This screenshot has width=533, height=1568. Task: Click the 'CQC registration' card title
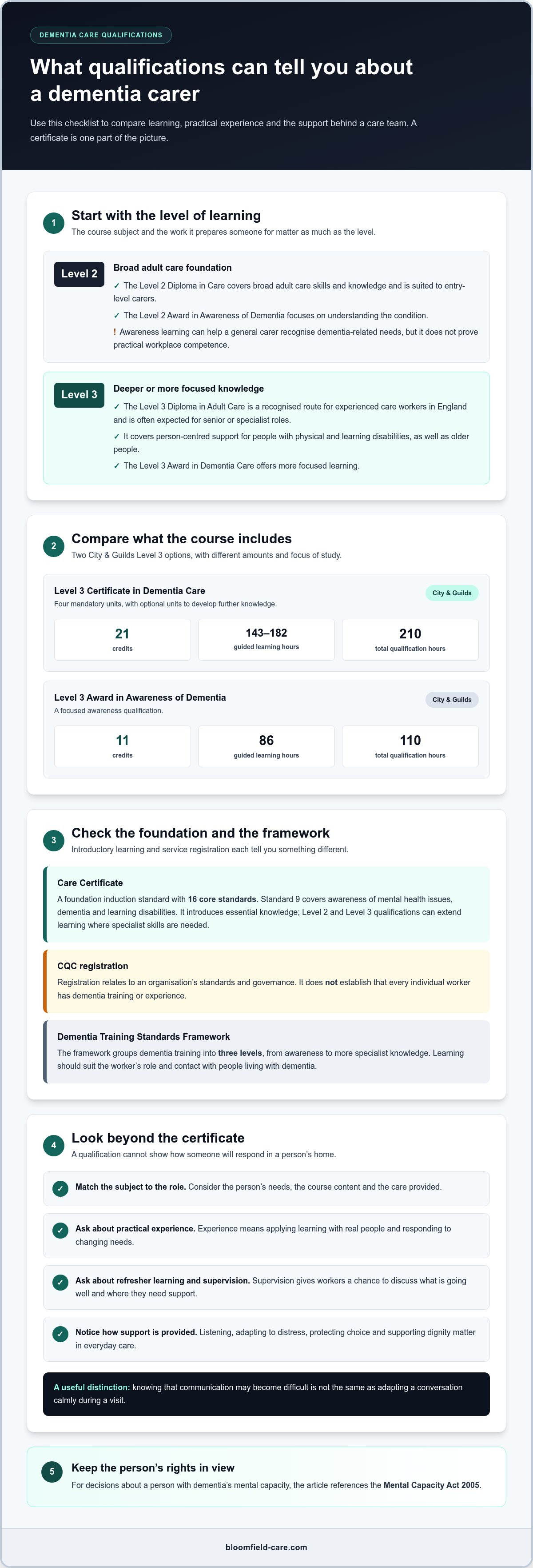click(x=92, y=966)
